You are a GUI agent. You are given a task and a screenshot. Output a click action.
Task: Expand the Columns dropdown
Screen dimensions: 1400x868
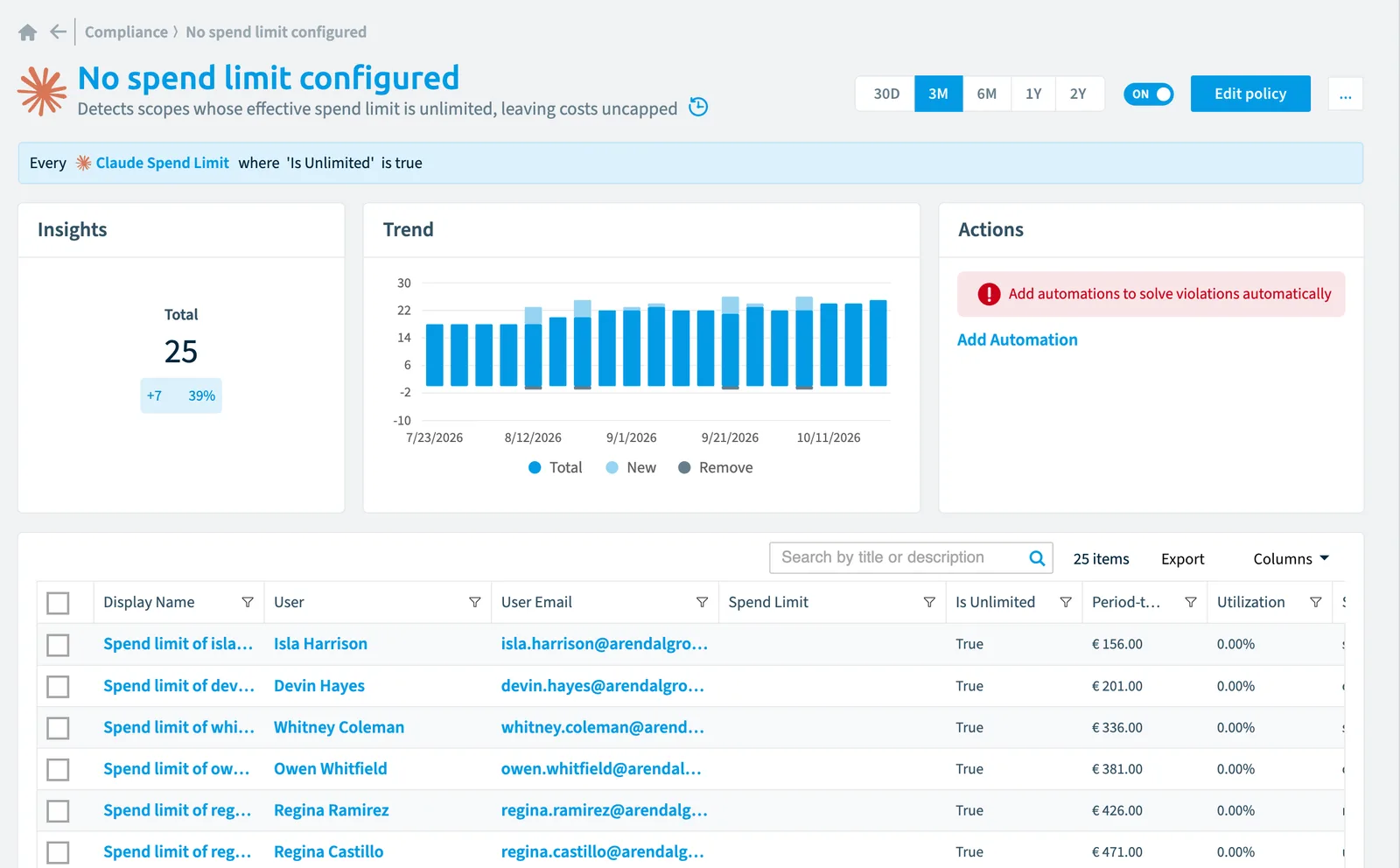tap(1291, 559)
